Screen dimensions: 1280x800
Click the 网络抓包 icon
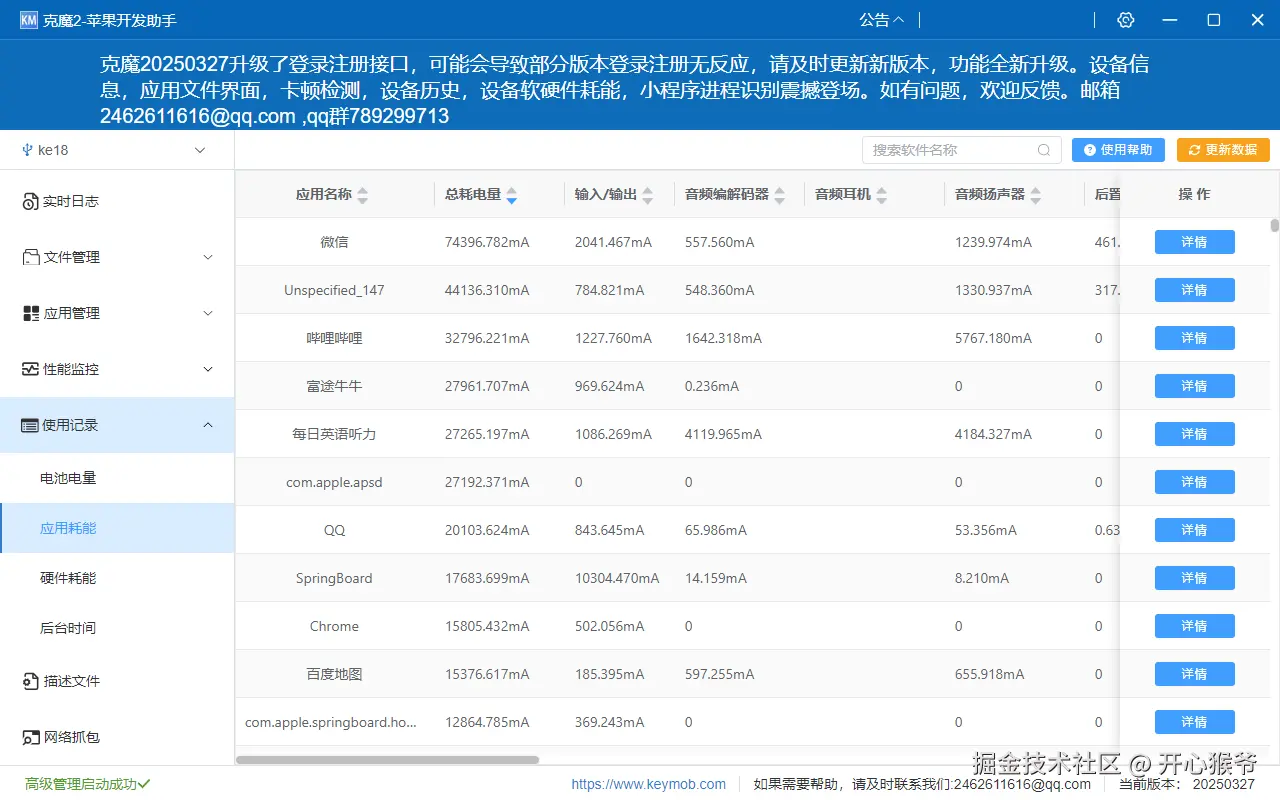point(31,737)
